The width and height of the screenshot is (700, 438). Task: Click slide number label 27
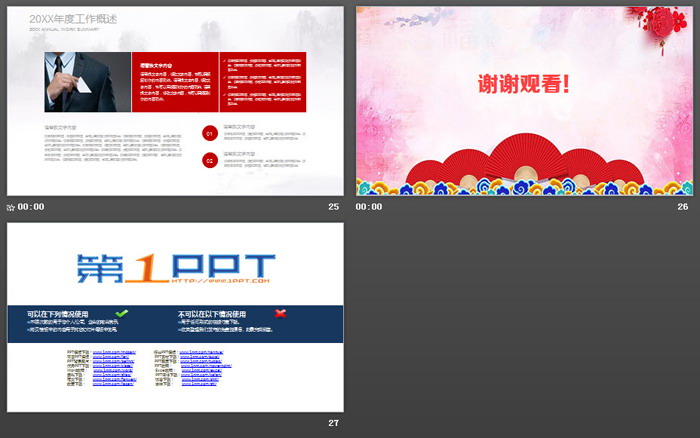[x=333, y=423]
